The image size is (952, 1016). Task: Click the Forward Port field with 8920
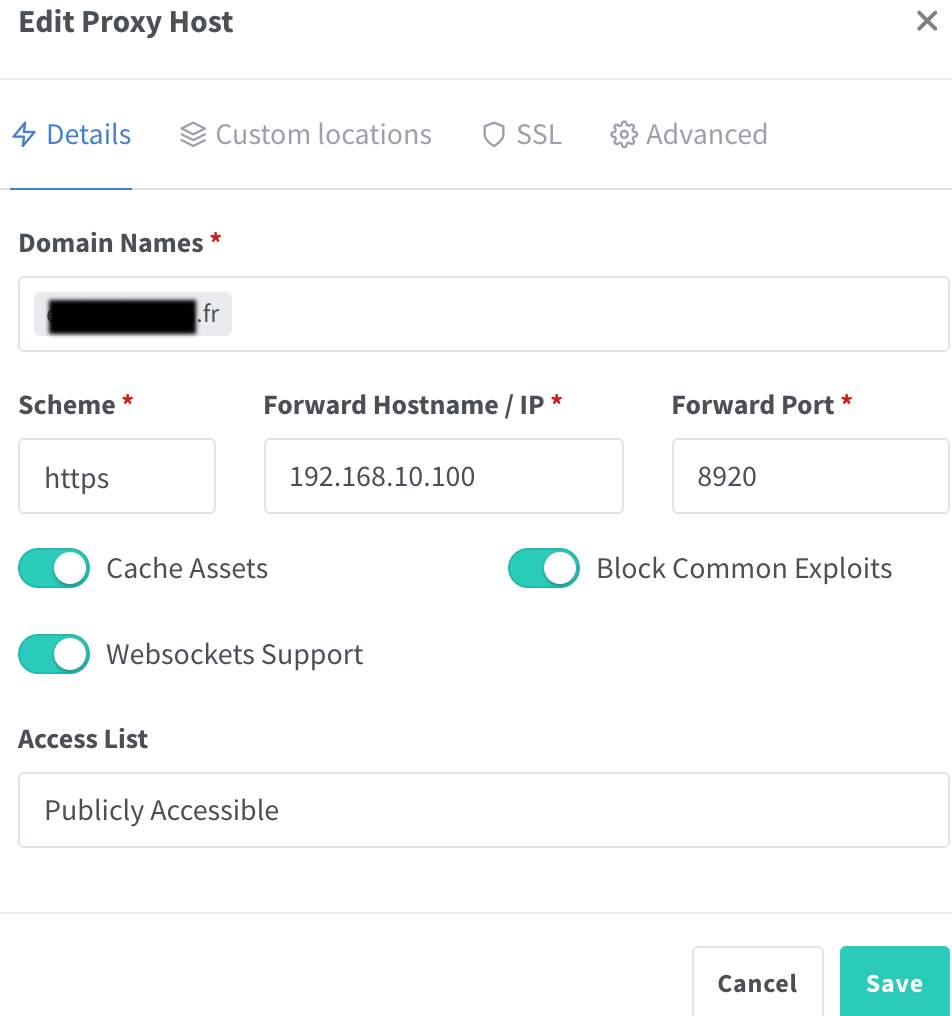(x=809, y=477)
